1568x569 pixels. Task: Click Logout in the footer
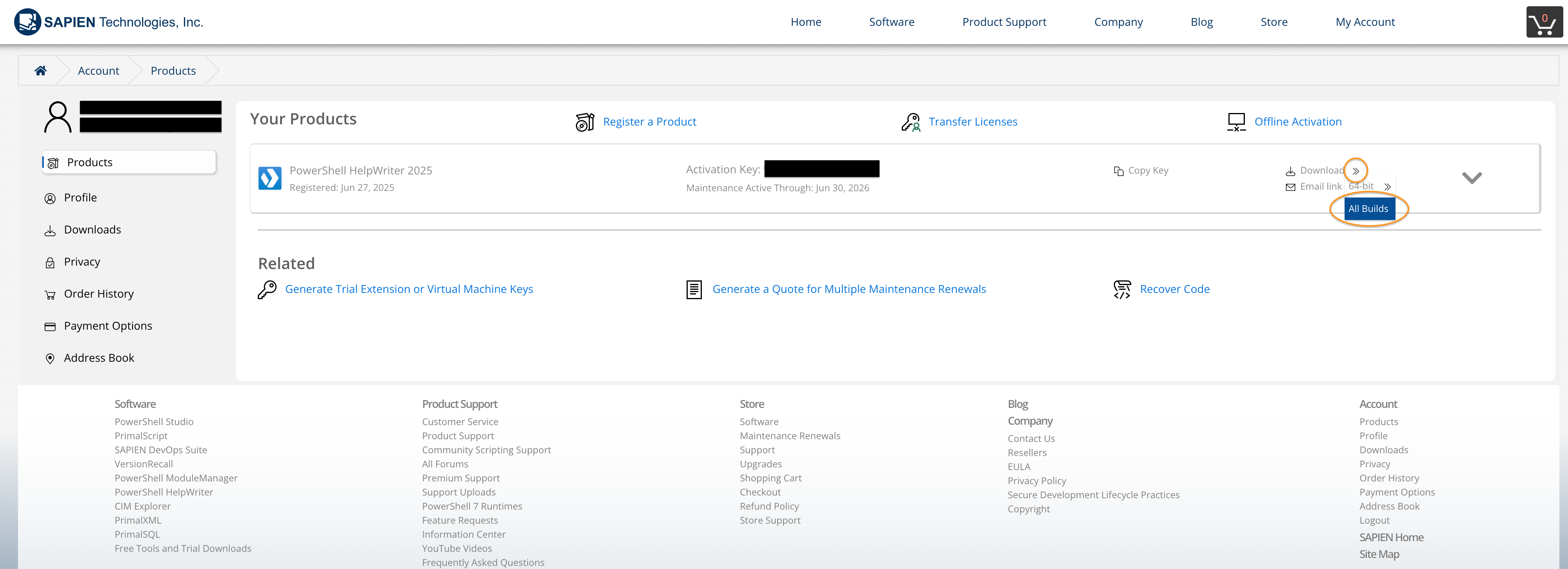[x=1374, y=521]
